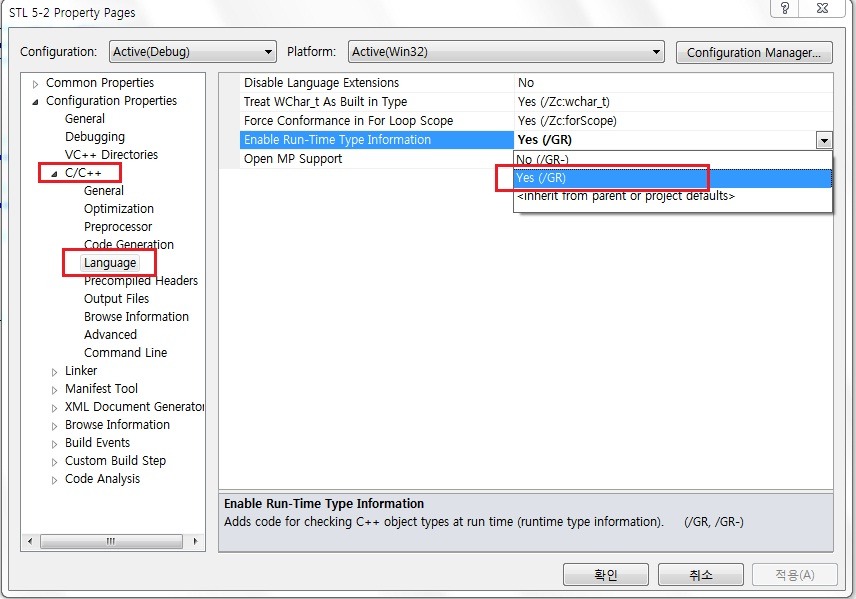
Task: Collapse the C/C++ tree node
Action: coord(54,174)
